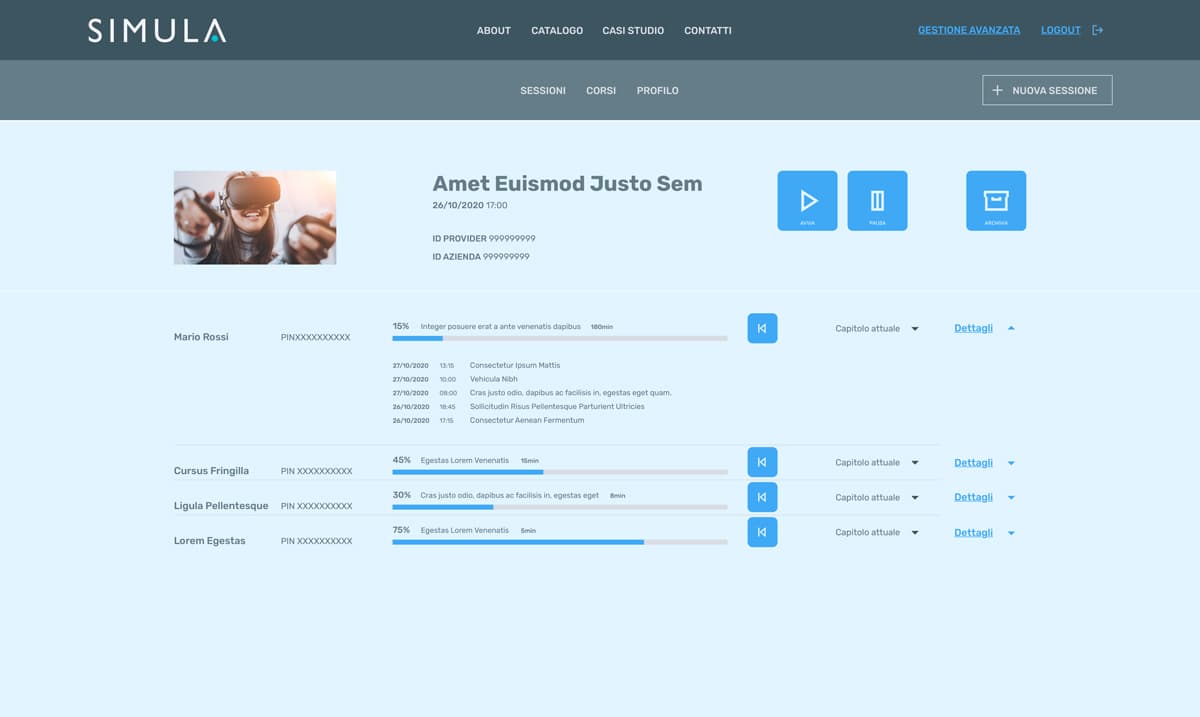Click Mario Rossi 15% progress bar
The height and width of the screenshot is (717, 1200).
click(560, 339)
